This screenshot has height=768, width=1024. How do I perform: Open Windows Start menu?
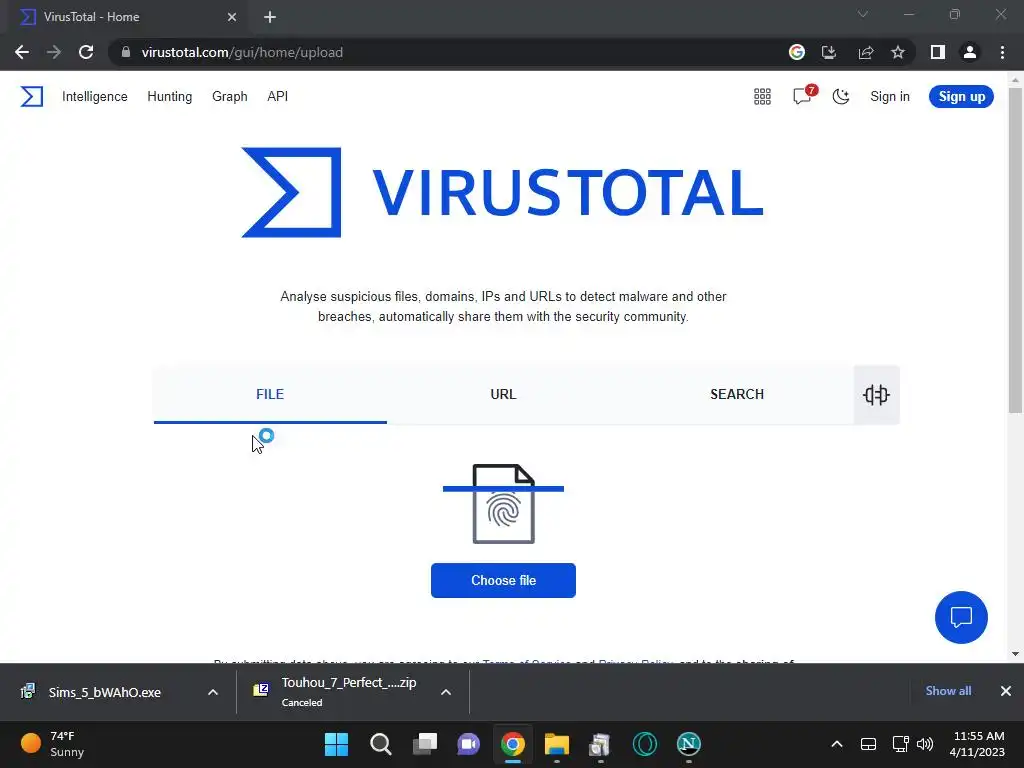336,744
